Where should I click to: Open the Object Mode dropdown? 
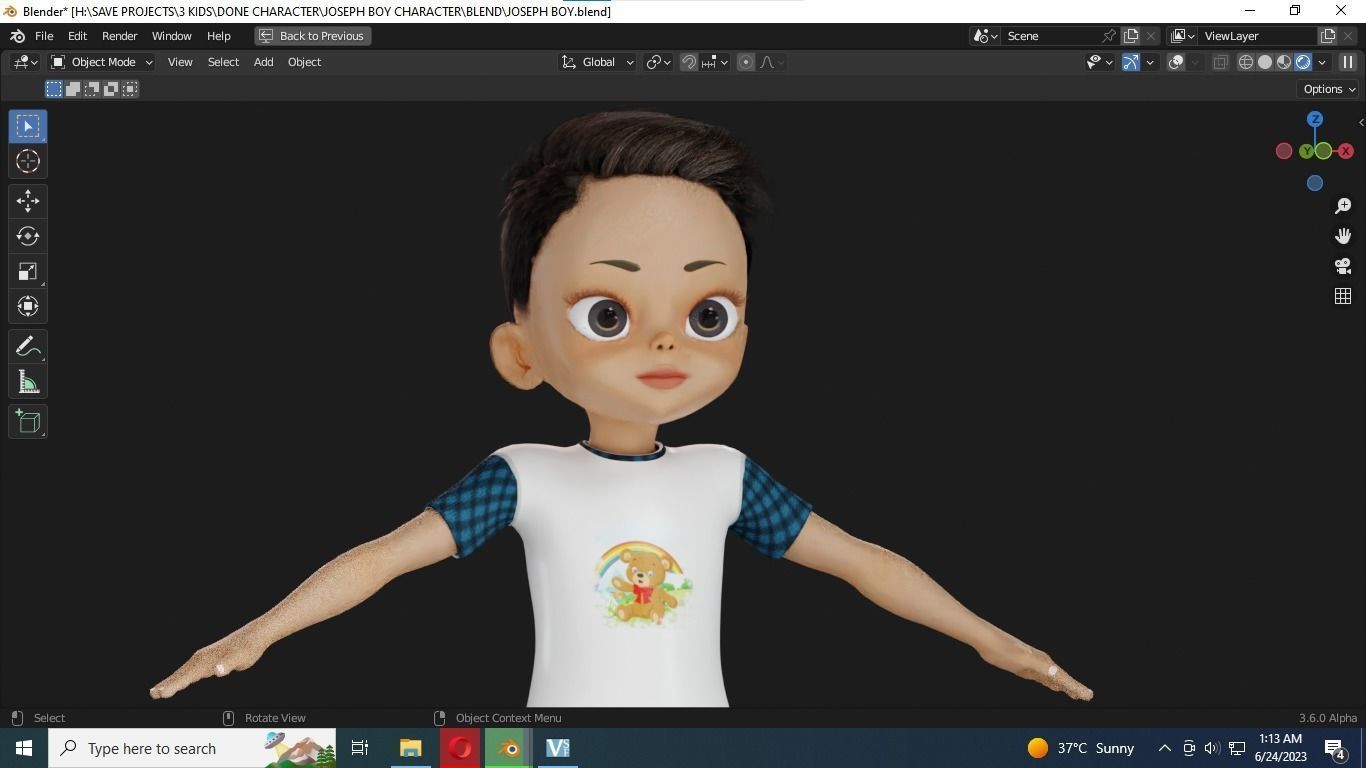tap(101, 62)
